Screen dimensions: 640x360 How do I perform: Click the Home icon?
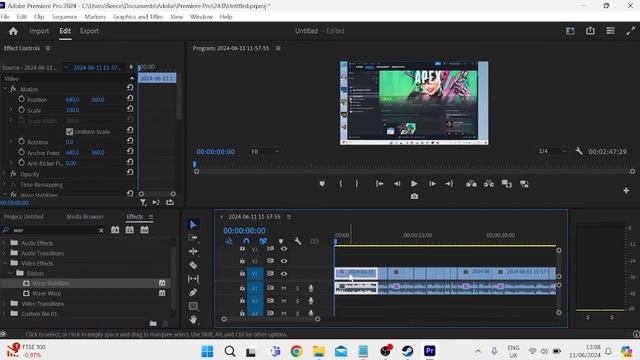pos(13,31)
